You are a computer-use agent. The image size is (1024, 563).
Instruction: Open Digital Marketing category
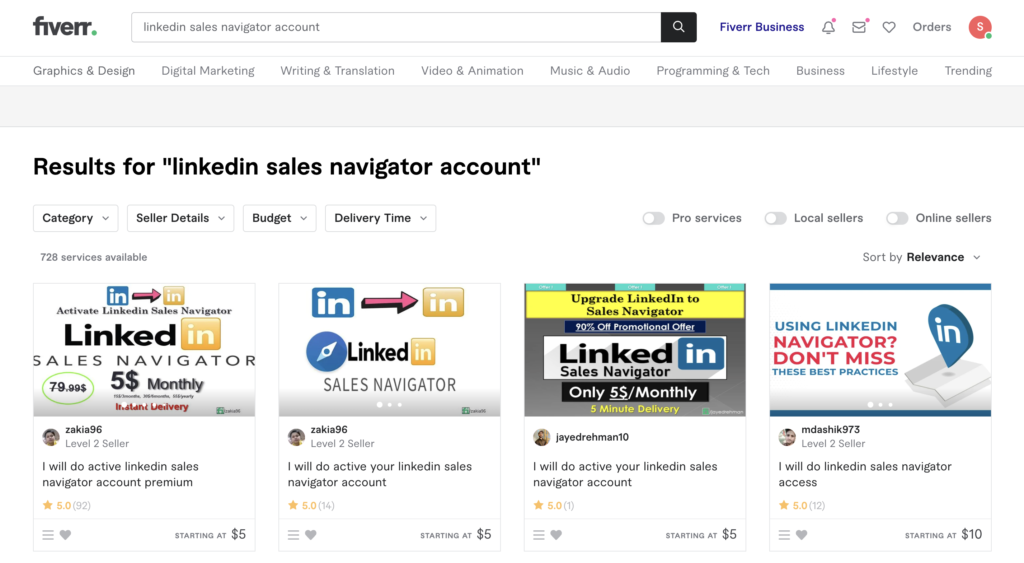[x=208, y=71]
